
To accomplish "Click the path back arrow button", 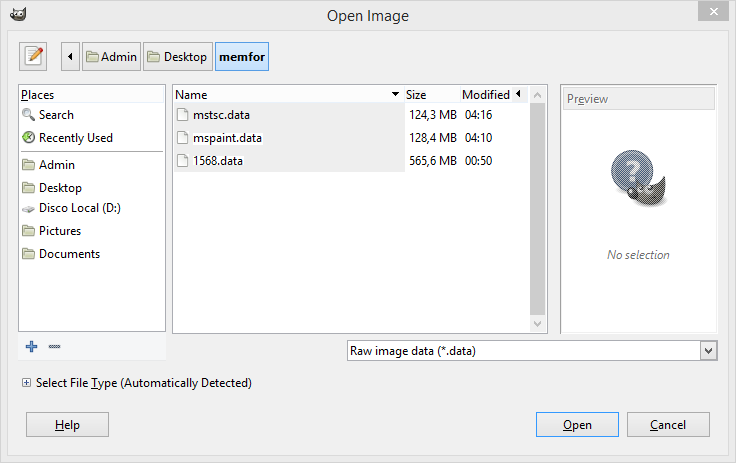I will point(70,57).
